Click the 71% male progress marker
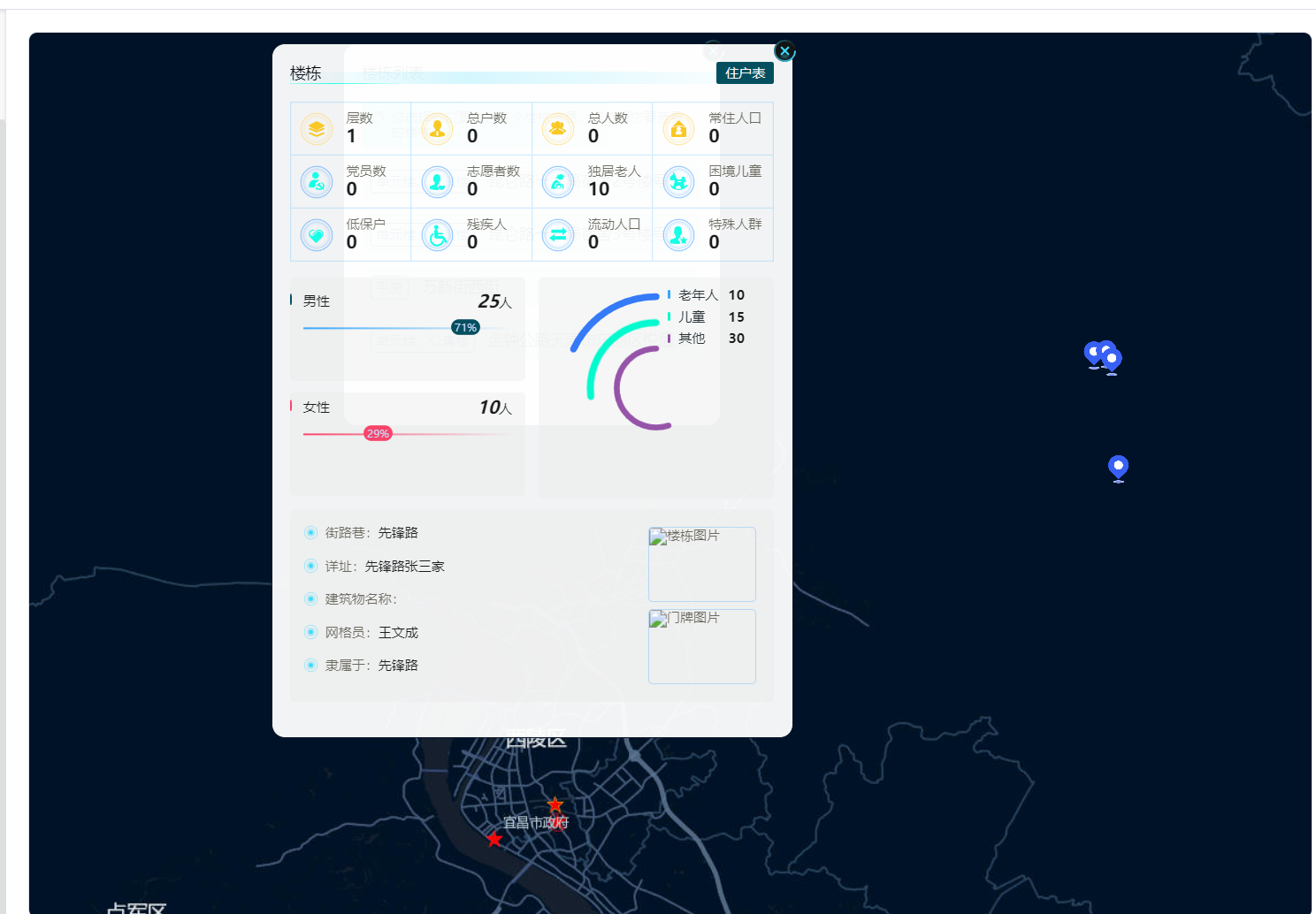1316x914 pixels. point(465,328)
